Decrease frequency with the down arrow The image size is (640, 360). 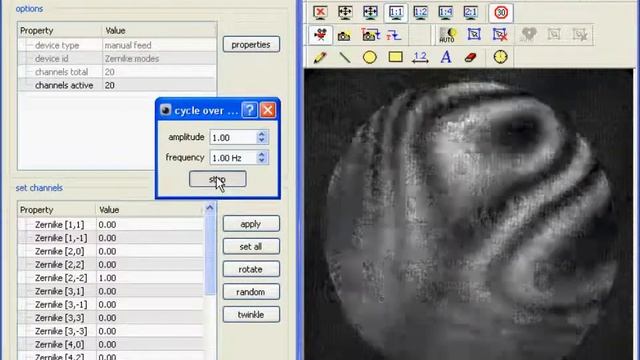coord(262,161)
